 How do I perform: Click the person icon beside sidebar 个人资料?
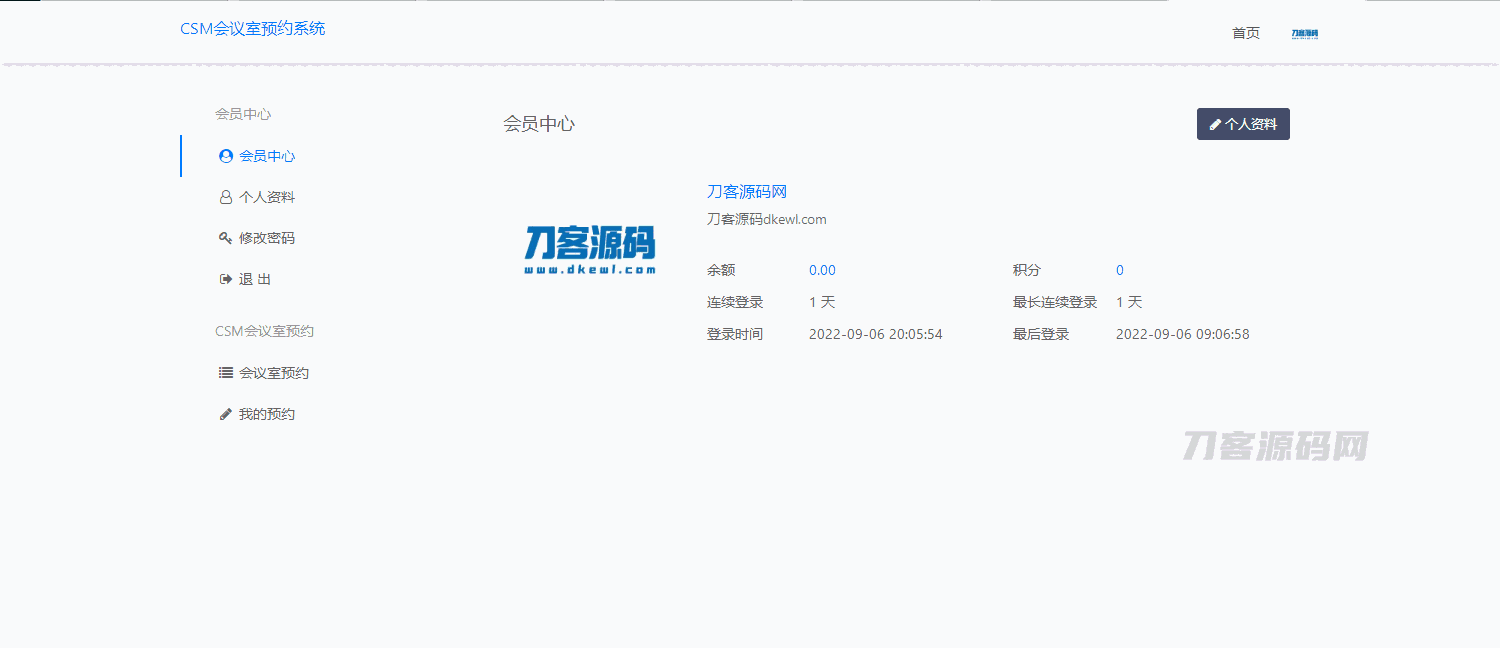pos(226,197)
